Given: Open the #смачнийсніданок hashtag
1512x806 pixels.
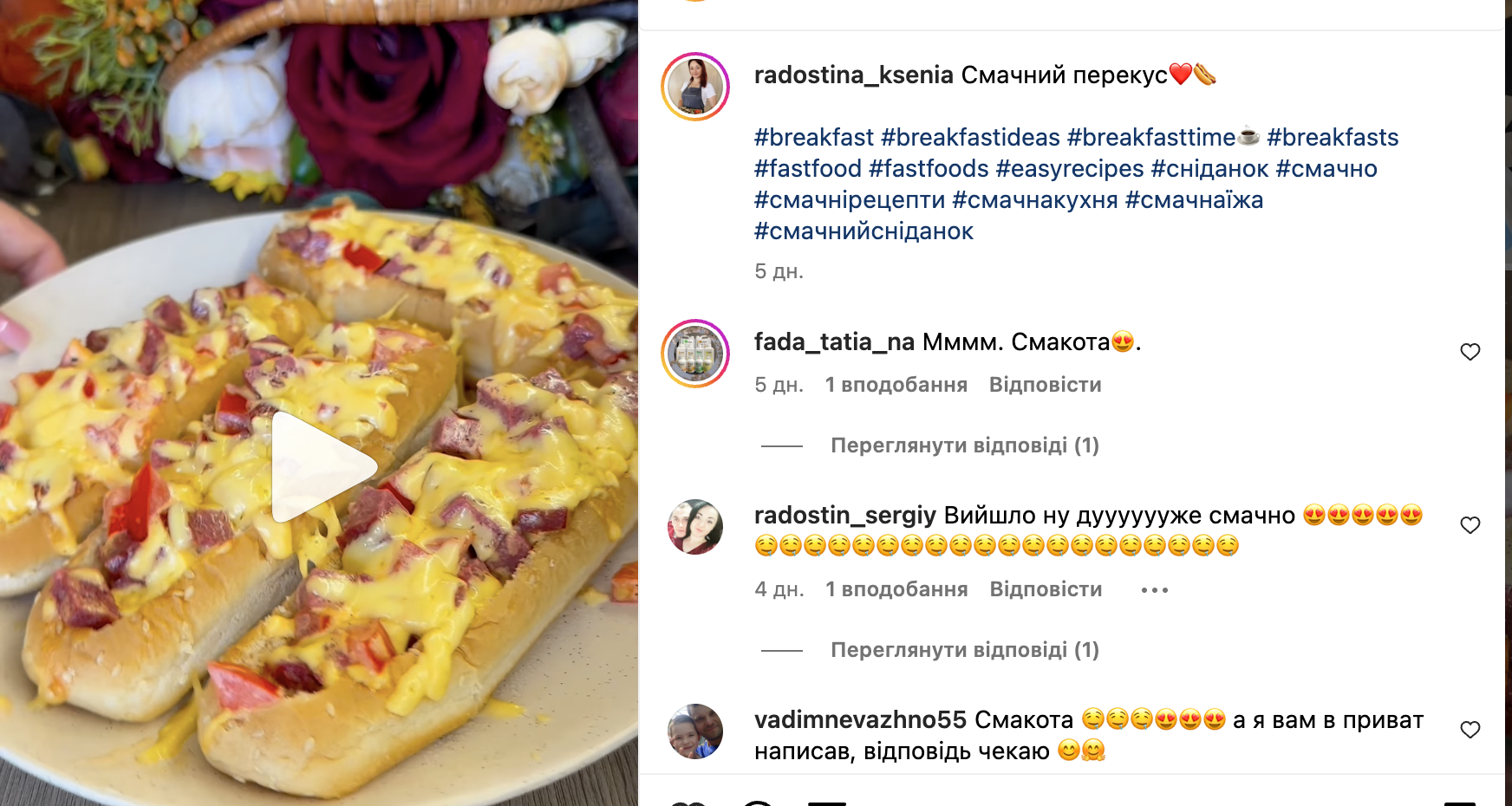Looking at the screenshot, I should point(864,231).
